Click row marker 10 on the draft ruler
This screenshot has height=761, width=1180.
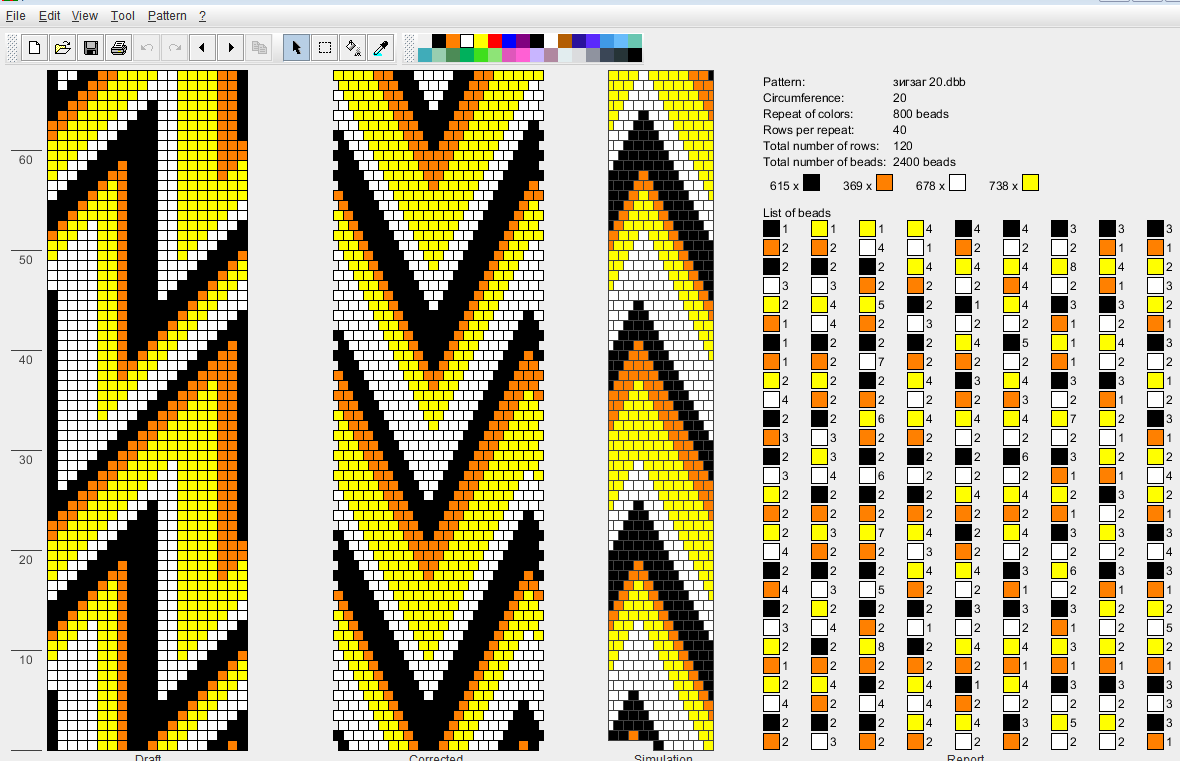(26, 660)
